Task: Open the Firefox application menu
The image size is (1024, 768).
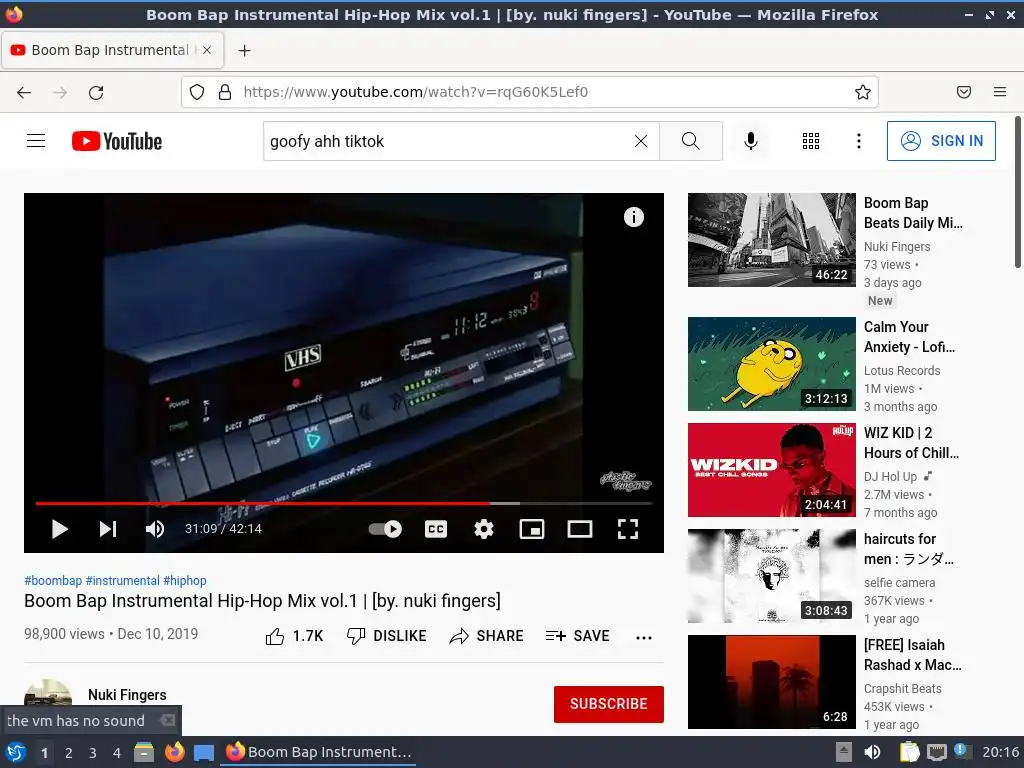Action: coord(1000,92)
